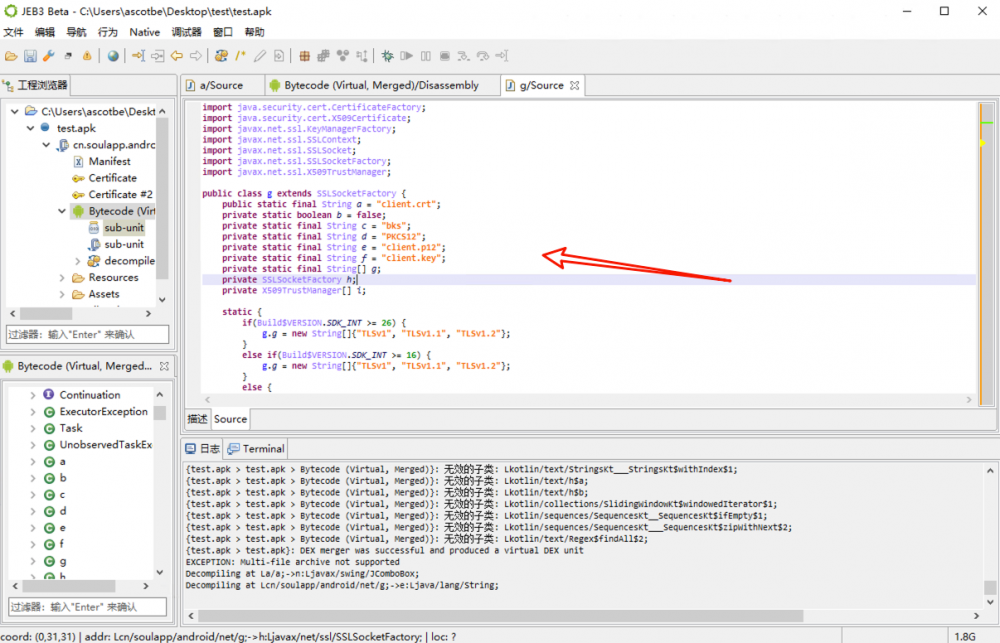Open the Native menu
The width and height of the screenshot is (1000, 643).
(x=145, y=32)
